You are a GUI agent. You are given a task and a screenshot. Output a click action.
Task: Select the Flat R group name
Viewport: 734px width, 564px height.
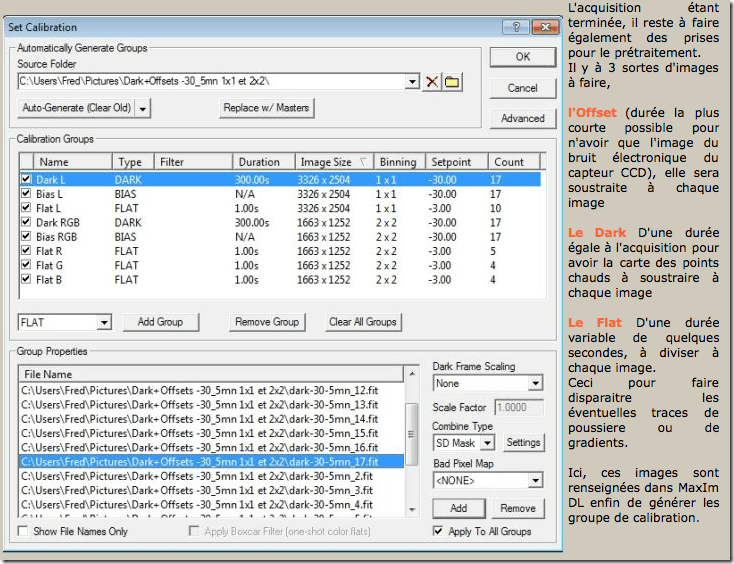pos(49,251)
